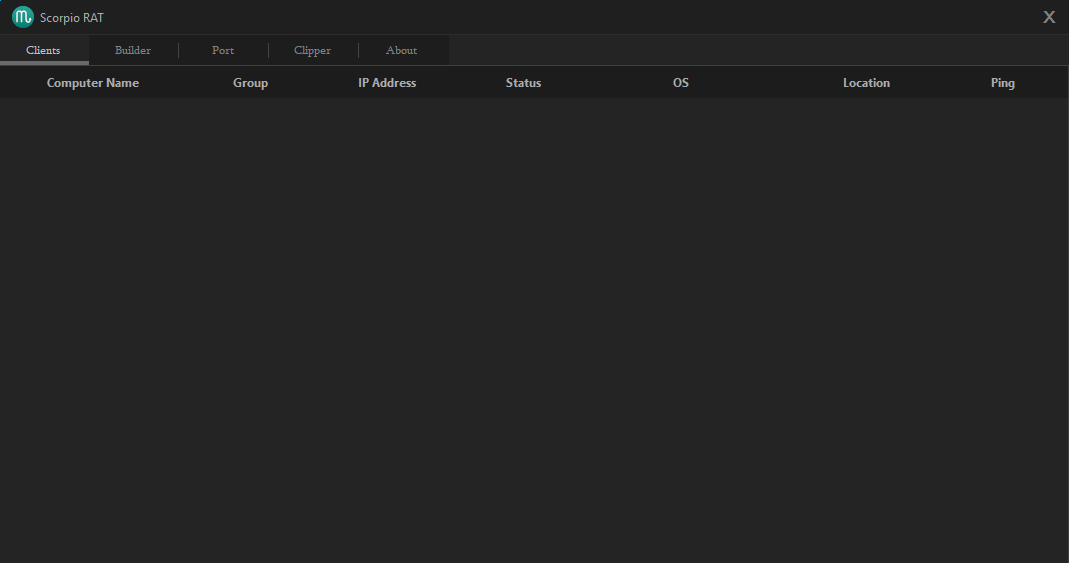The image size is (1069, 563).
Task: Click the Location column header
Action: 867,82
